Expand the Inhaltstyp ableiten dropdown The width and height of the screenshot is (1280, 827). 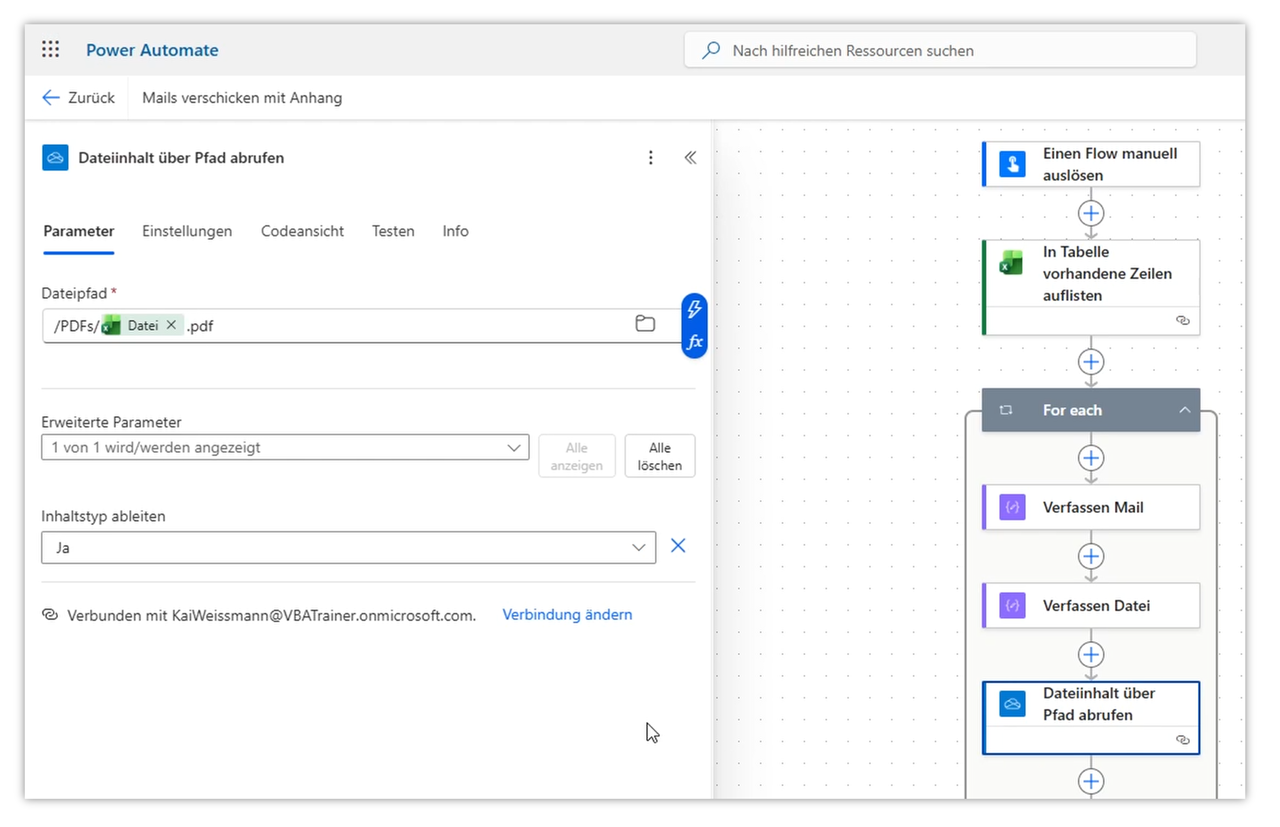click(348, 548)
